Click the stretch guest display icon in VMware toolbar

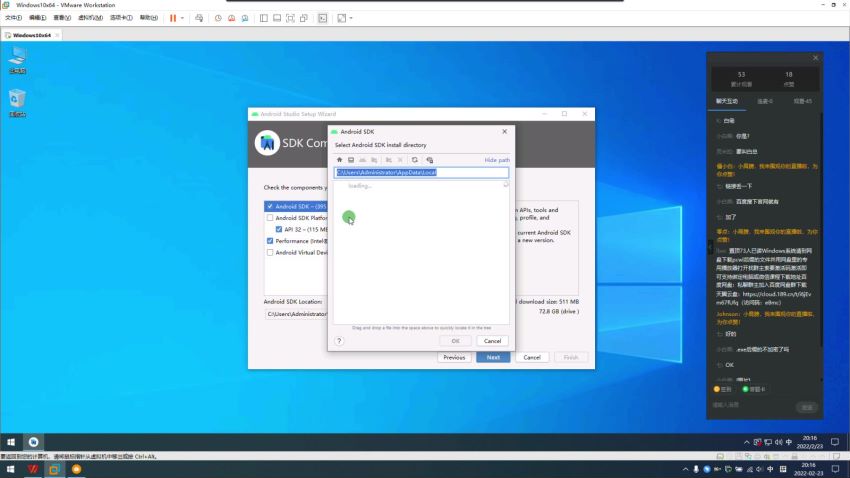click(x=342, y=18)
